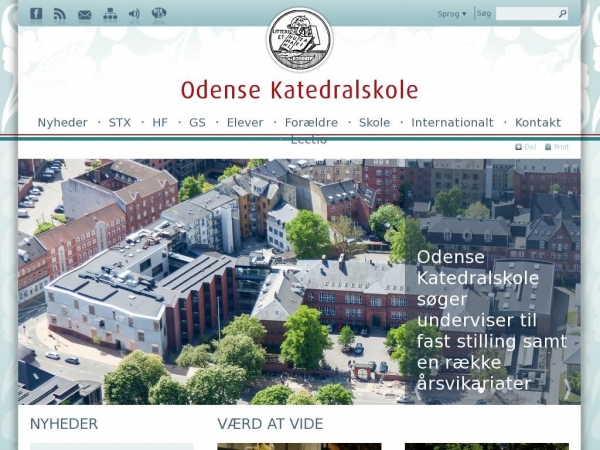Screen dimensions: 600x450
Task: Open the GS menu item
Action: click(x=197, y=122)
